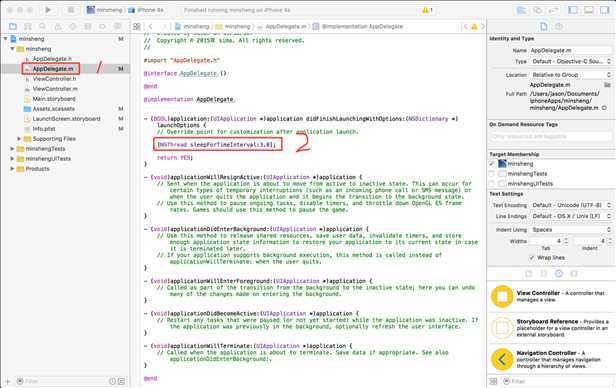Viewport: 616px width, 388px height.
Task: Click the Stop button in the toolbar
Action: (x=71, y=10)
